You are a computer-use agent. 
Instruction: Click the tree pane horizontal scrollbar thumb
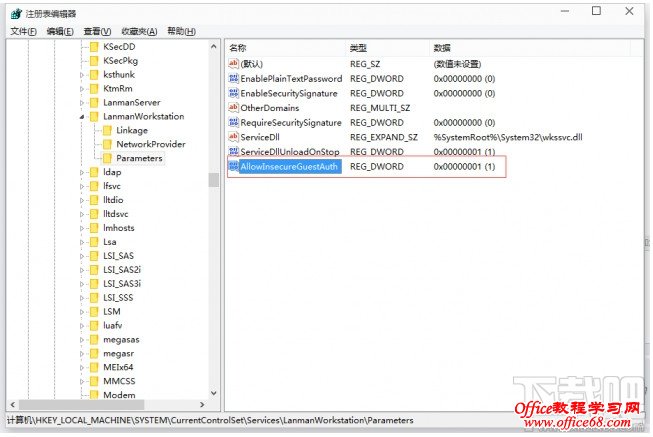(82, 405)
